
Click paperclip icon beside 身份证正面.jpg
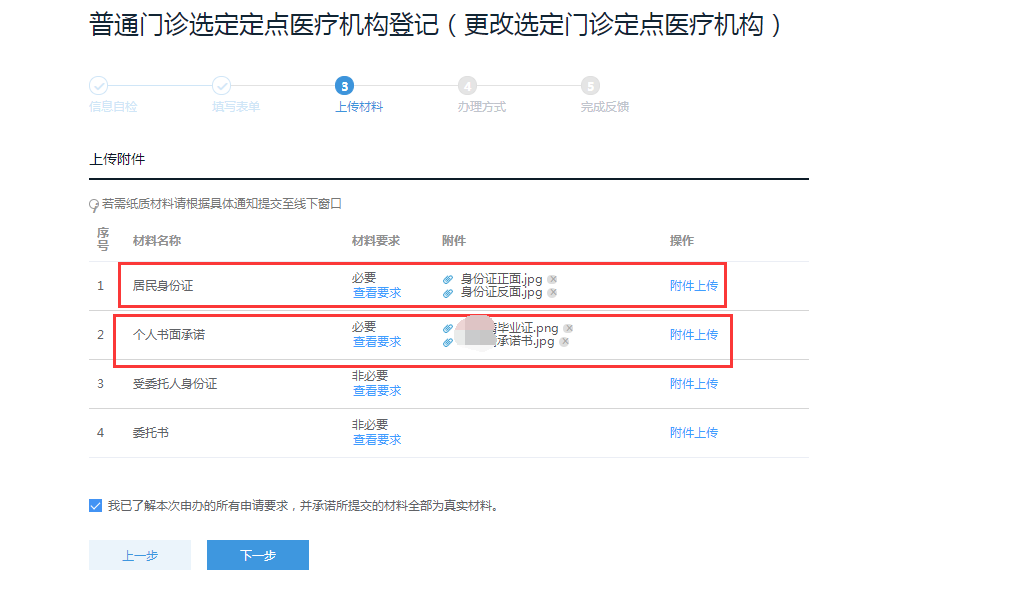(448, 280)
